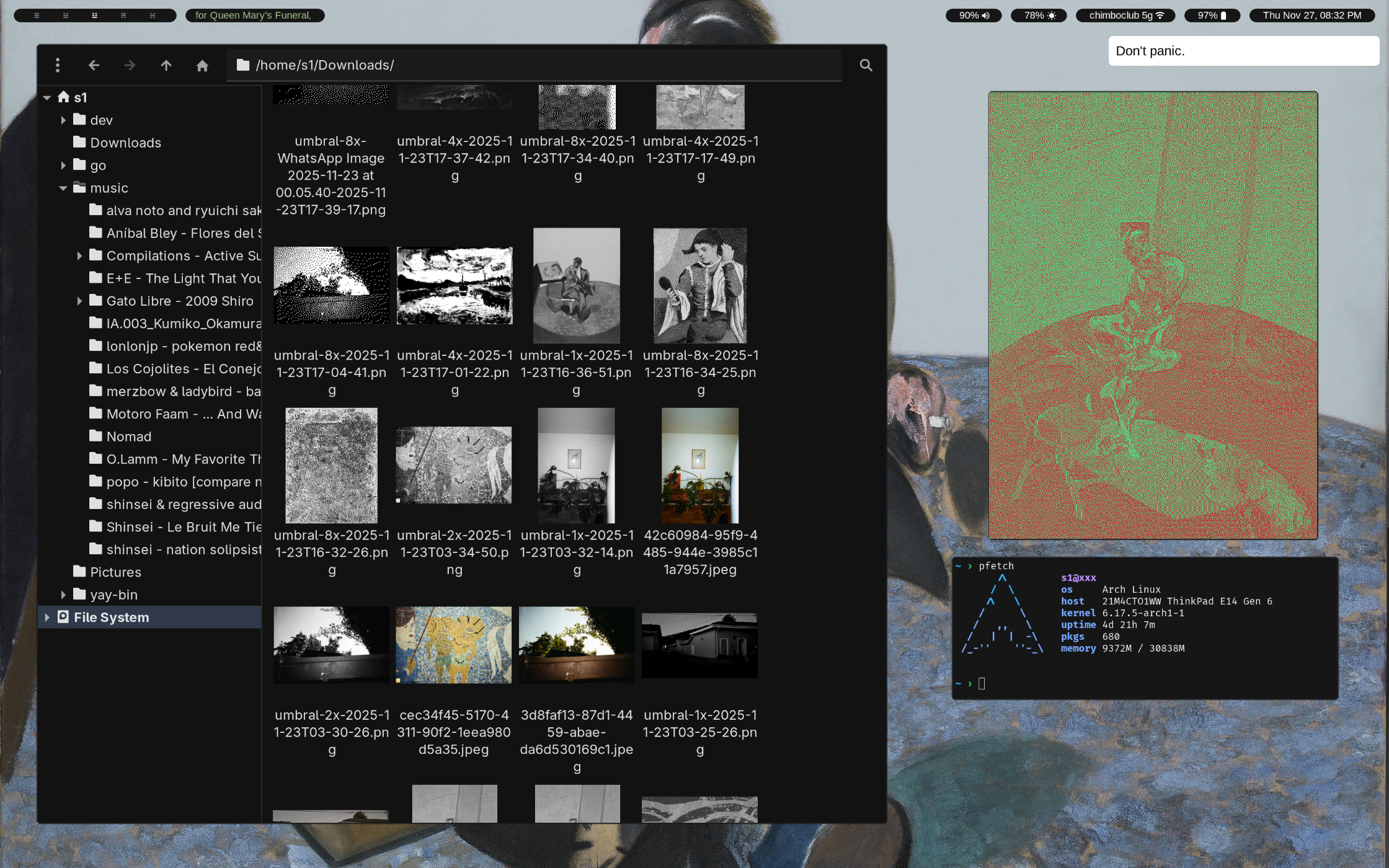Go to the home folder icon

[202, 65]
